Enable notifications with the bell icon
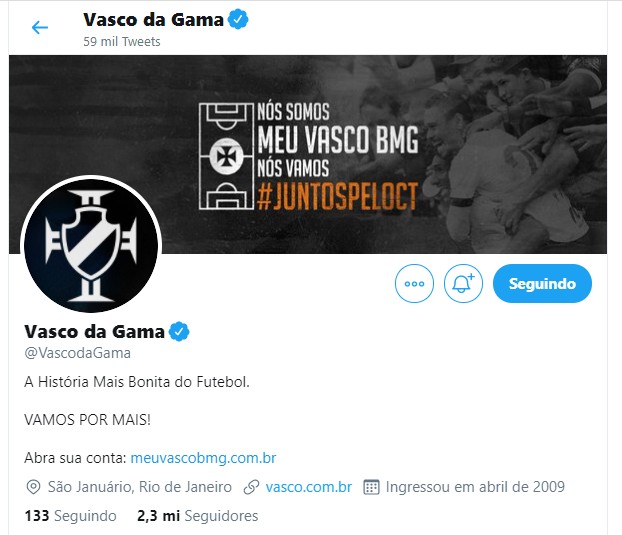622x535 pixels. click(463, 284)
